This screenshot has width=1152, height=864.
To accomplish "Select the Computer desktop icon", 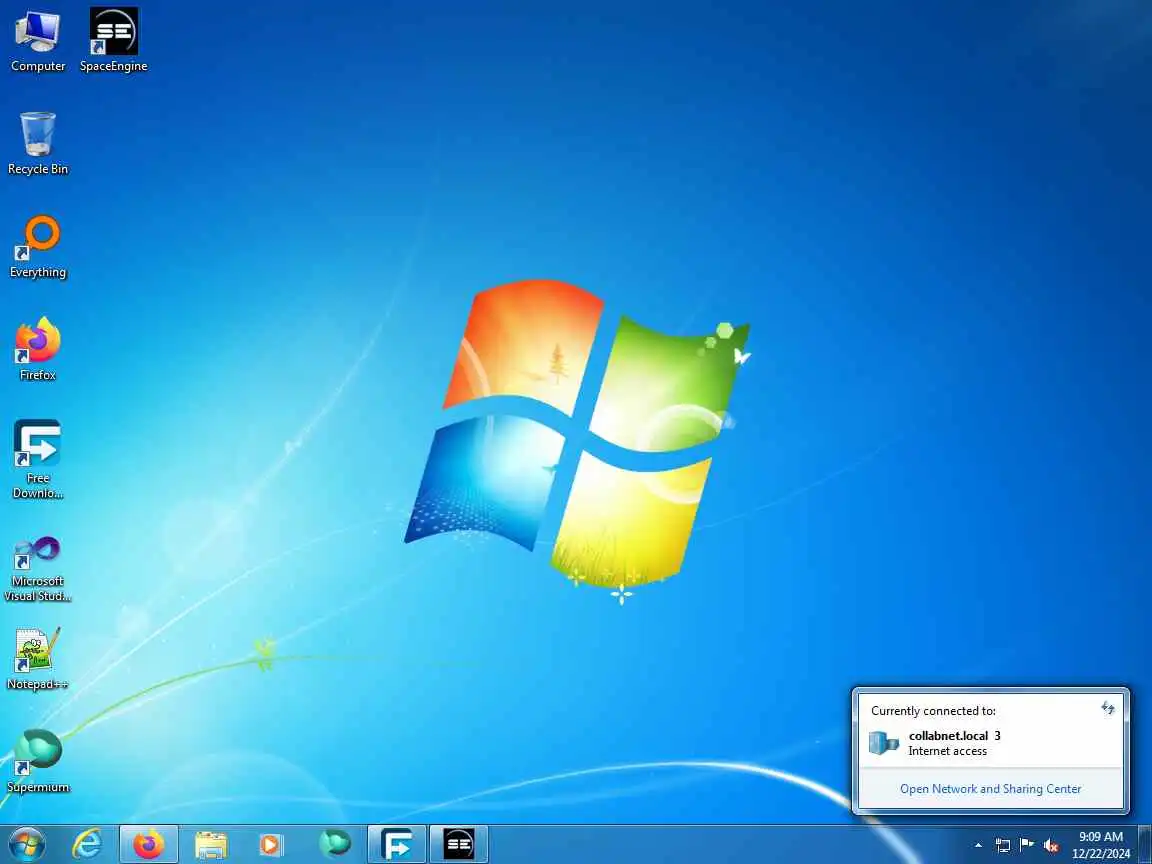I will pos(37,40).
